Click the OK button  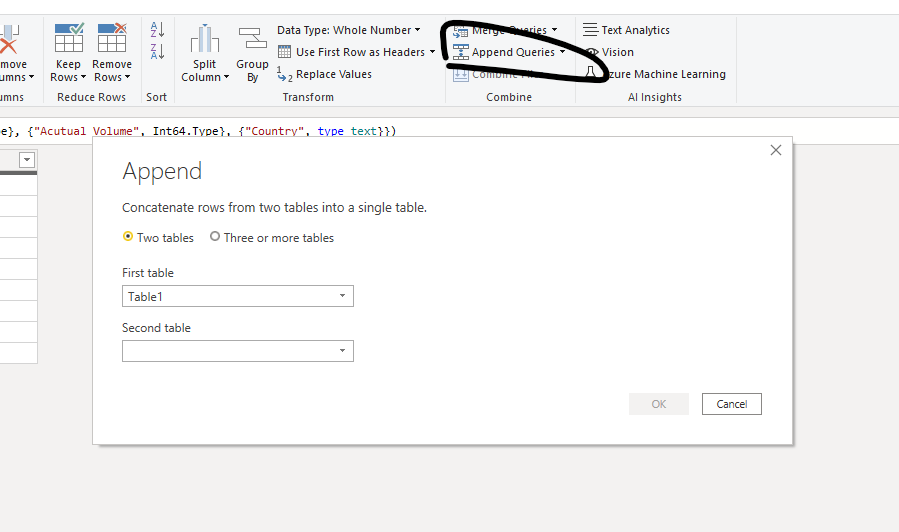tap(659, 404)
